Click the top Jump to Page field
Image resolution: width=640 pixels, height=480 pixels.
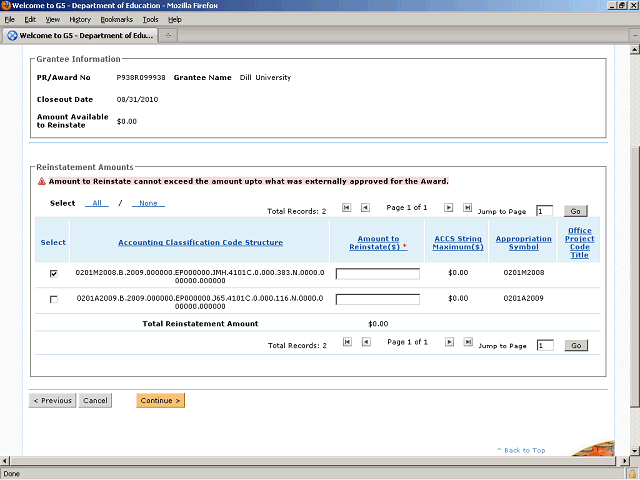(x=544, y=211)
